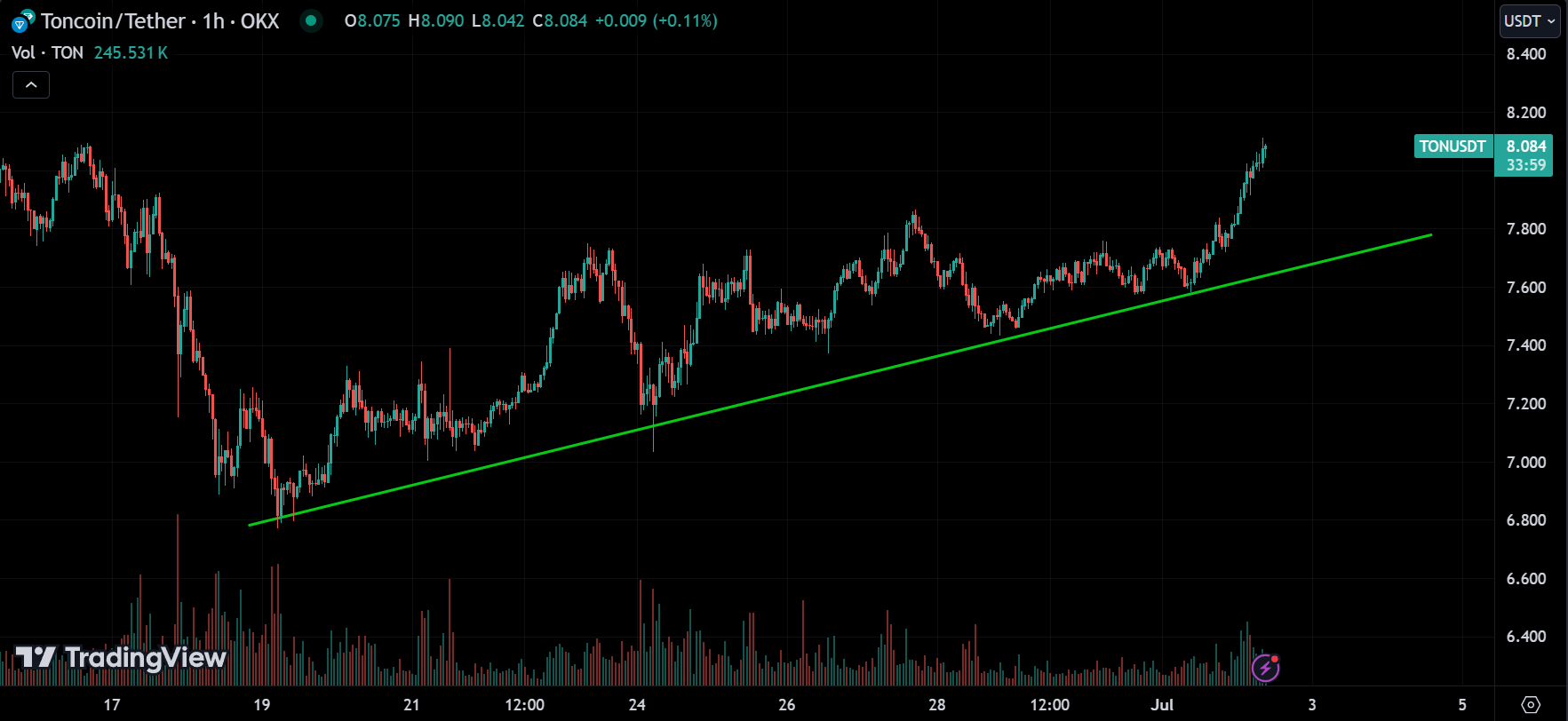Click the close value C8.084
Image resolution: width=1568 pixels, height=721 pixels.
[560, 20]
